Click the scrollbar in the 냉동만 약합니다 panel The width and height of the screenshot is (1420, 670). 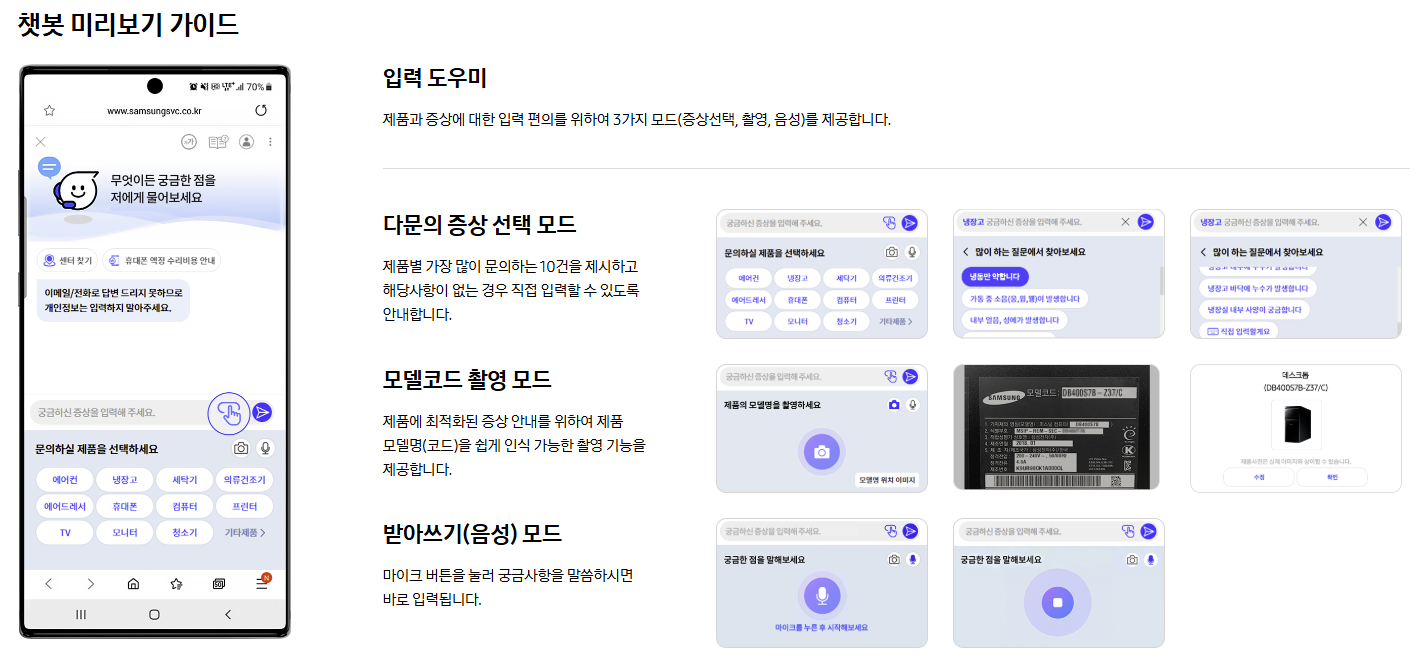(x=1161, y=281)
